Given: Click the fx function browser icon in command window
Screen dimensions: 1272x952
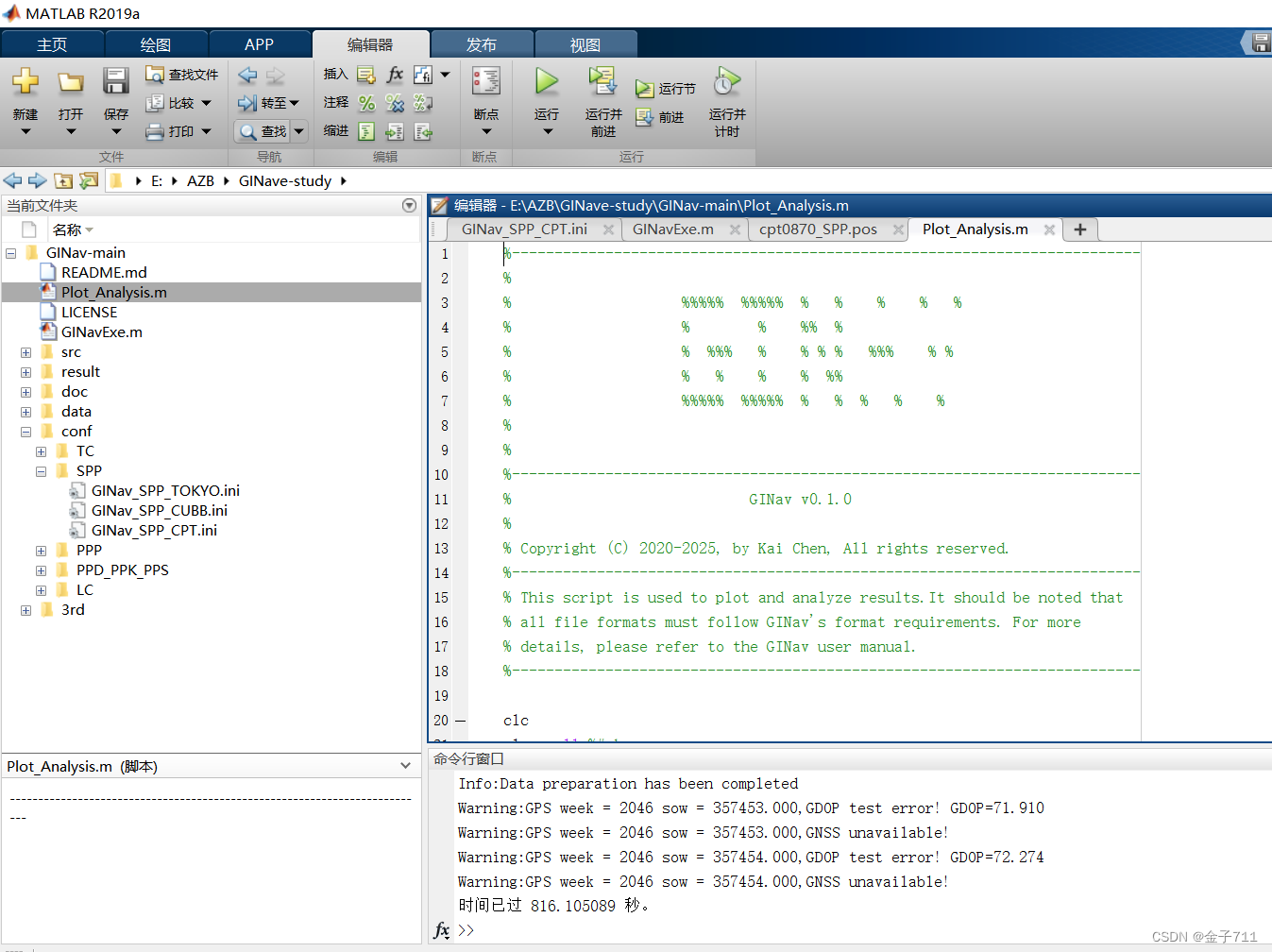Looking at the screenshot, I should pyautogui.click(x=441, y=930).
